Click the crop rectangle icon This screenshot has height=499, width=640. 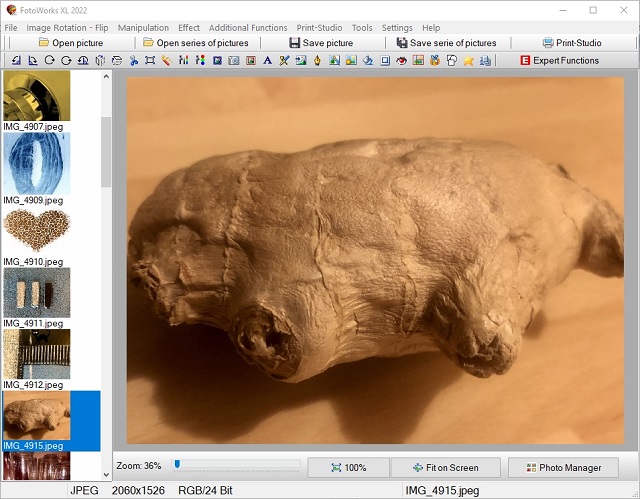[x=150, y=61]
